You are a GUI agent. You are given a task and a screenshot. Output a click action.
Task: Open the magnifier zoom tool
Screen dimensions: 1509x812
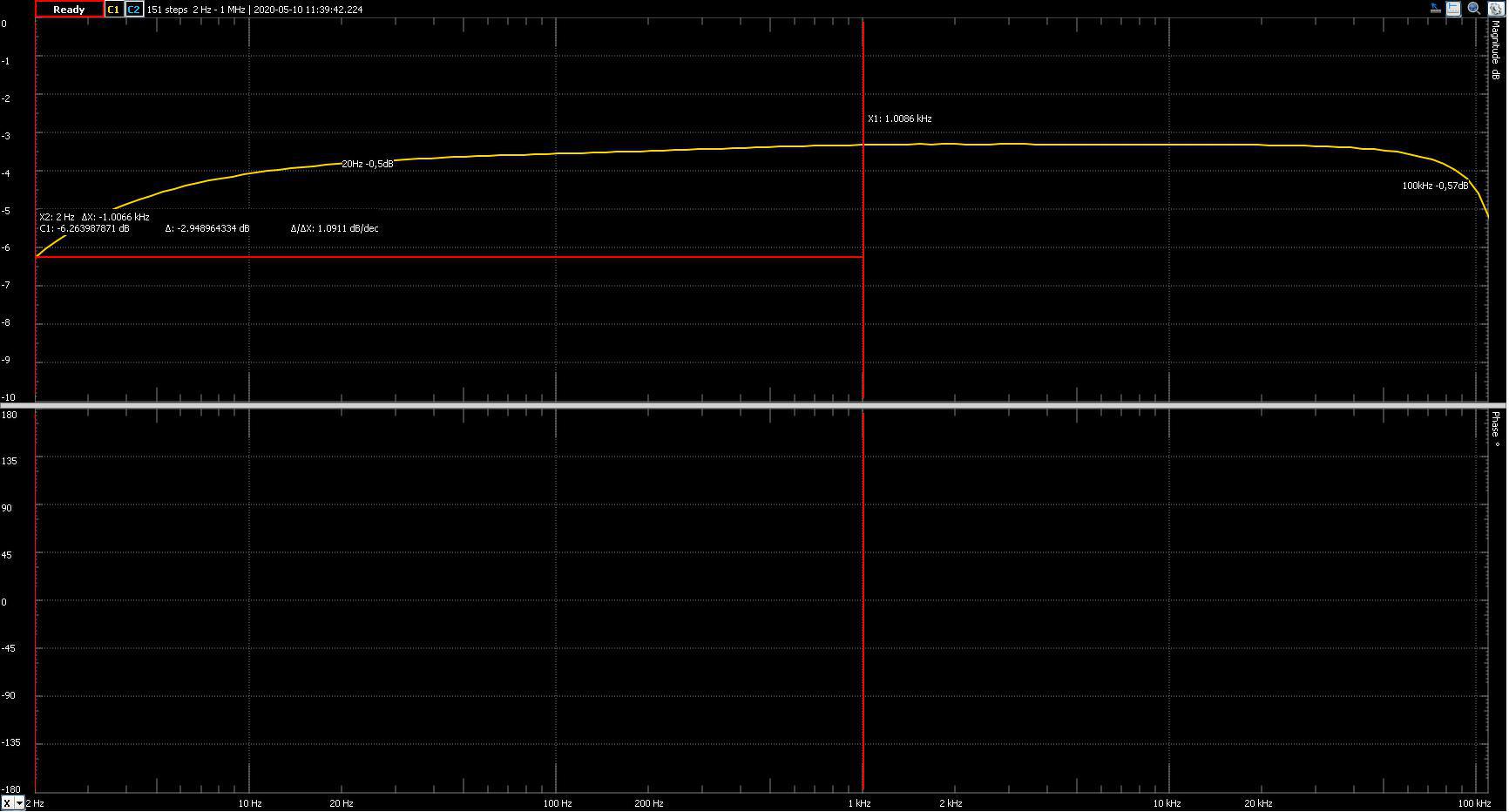coord(1475,9)
